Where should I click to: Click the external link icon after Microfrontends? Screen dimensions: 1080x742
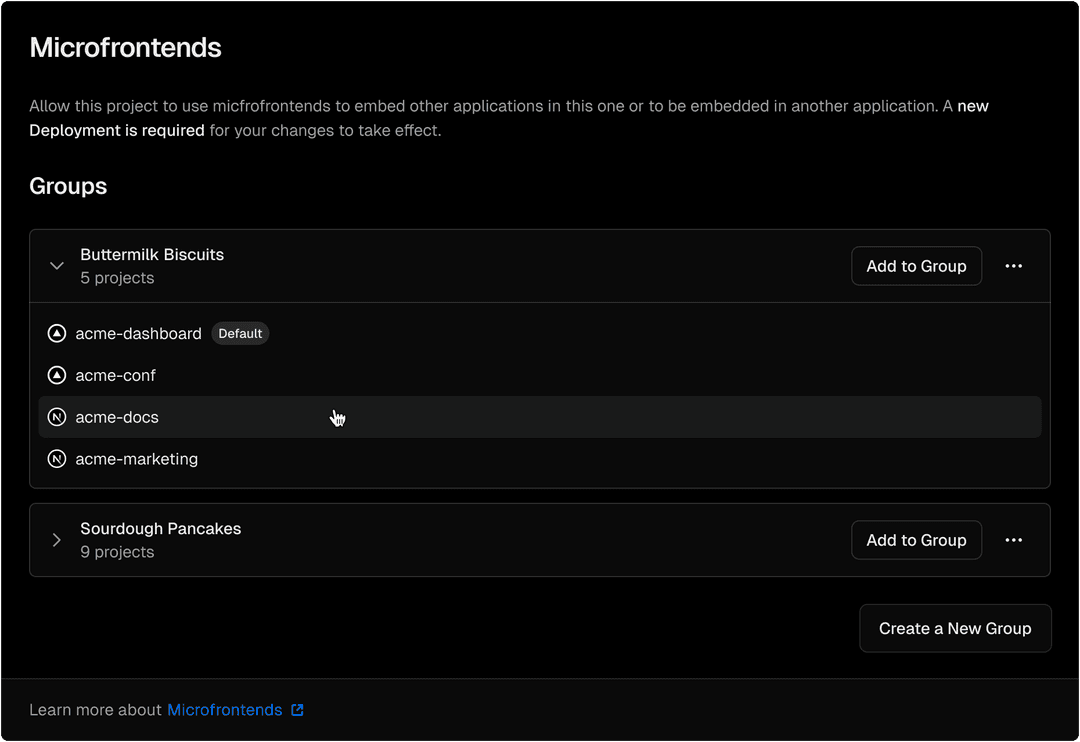click(x=297, y=709)
